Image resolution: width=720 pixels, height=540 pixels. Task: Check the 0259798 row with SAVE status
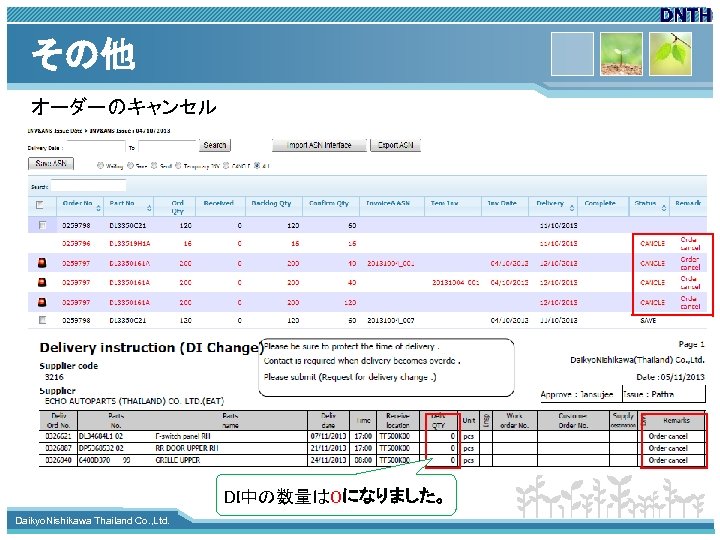42,320
